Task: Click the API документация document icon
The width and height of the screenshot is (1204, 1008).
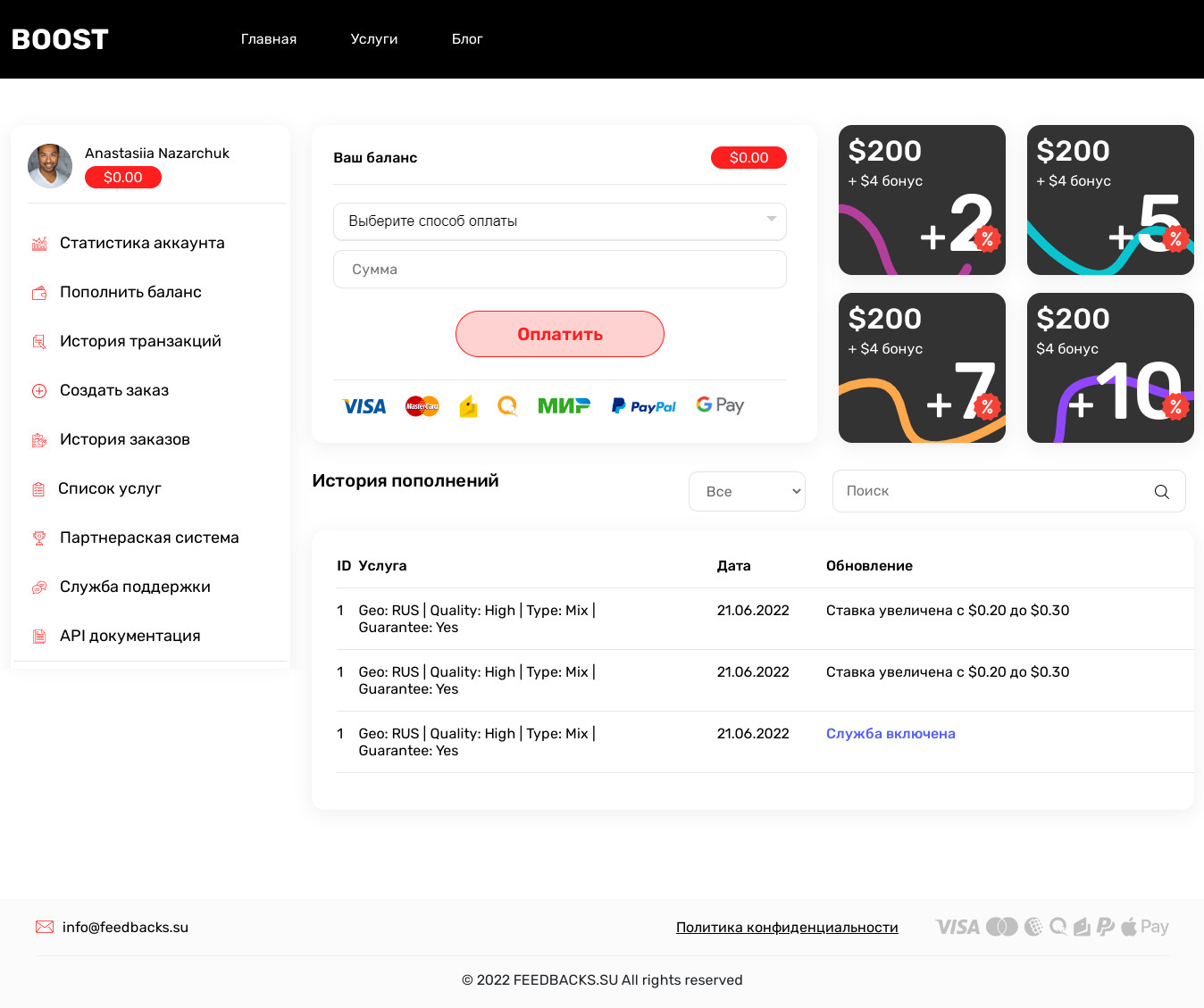Action: click(x=39, y=637)
